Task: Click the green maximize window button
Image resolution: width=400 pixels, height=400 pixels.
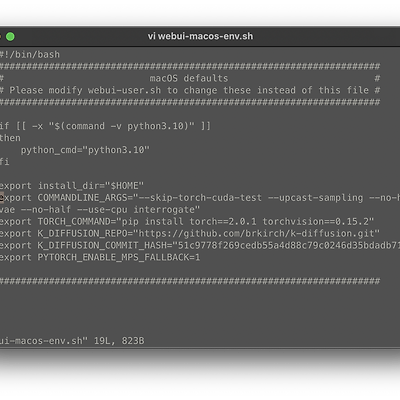Action: pyautogui.click(x=10, y=37)
